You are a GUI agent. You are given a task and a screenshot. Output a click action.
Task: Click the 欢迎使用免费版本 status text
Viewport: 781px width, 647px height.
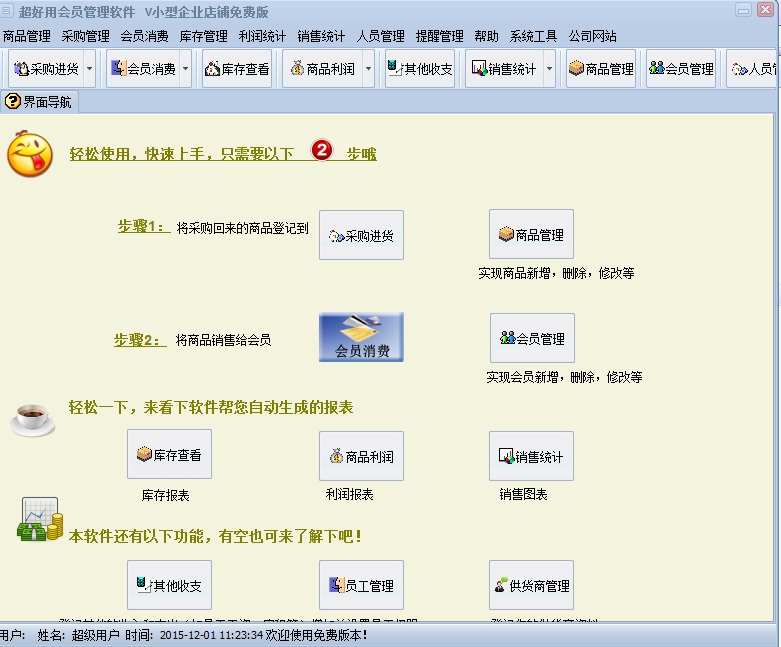click(317, 635)
